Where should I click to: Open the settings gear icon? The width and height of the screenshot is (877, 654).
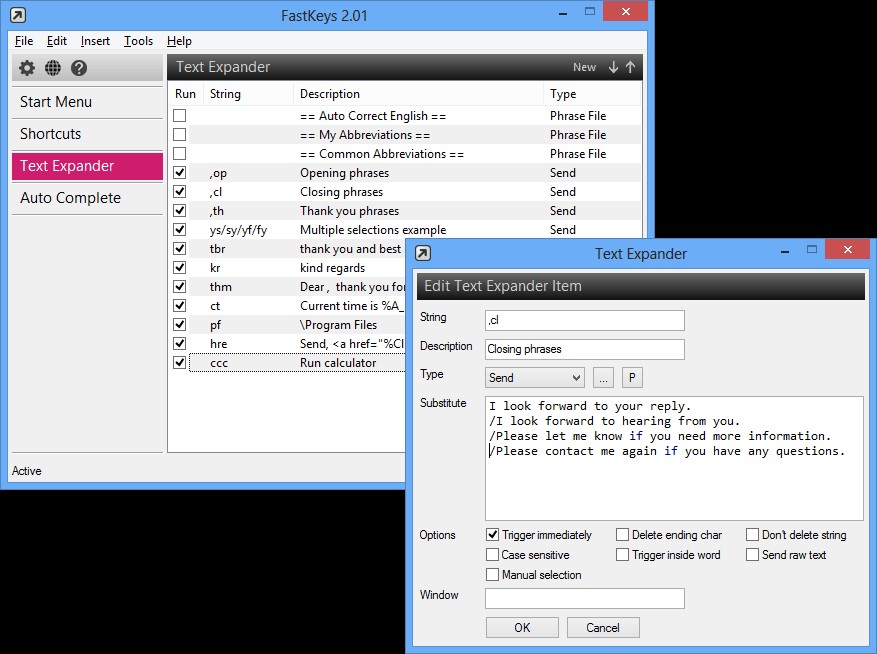click(x=27, y=68)
